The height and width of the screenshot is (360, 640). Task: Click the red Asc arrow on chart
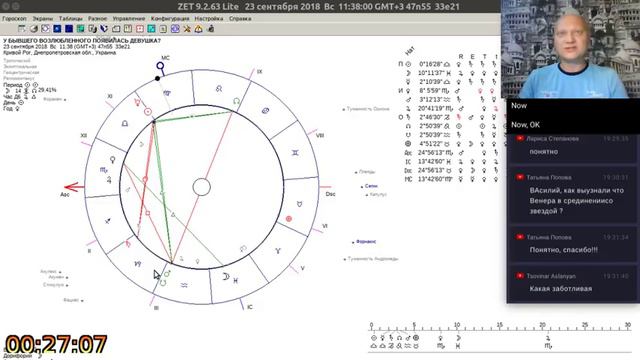click(x=74, y=187)
